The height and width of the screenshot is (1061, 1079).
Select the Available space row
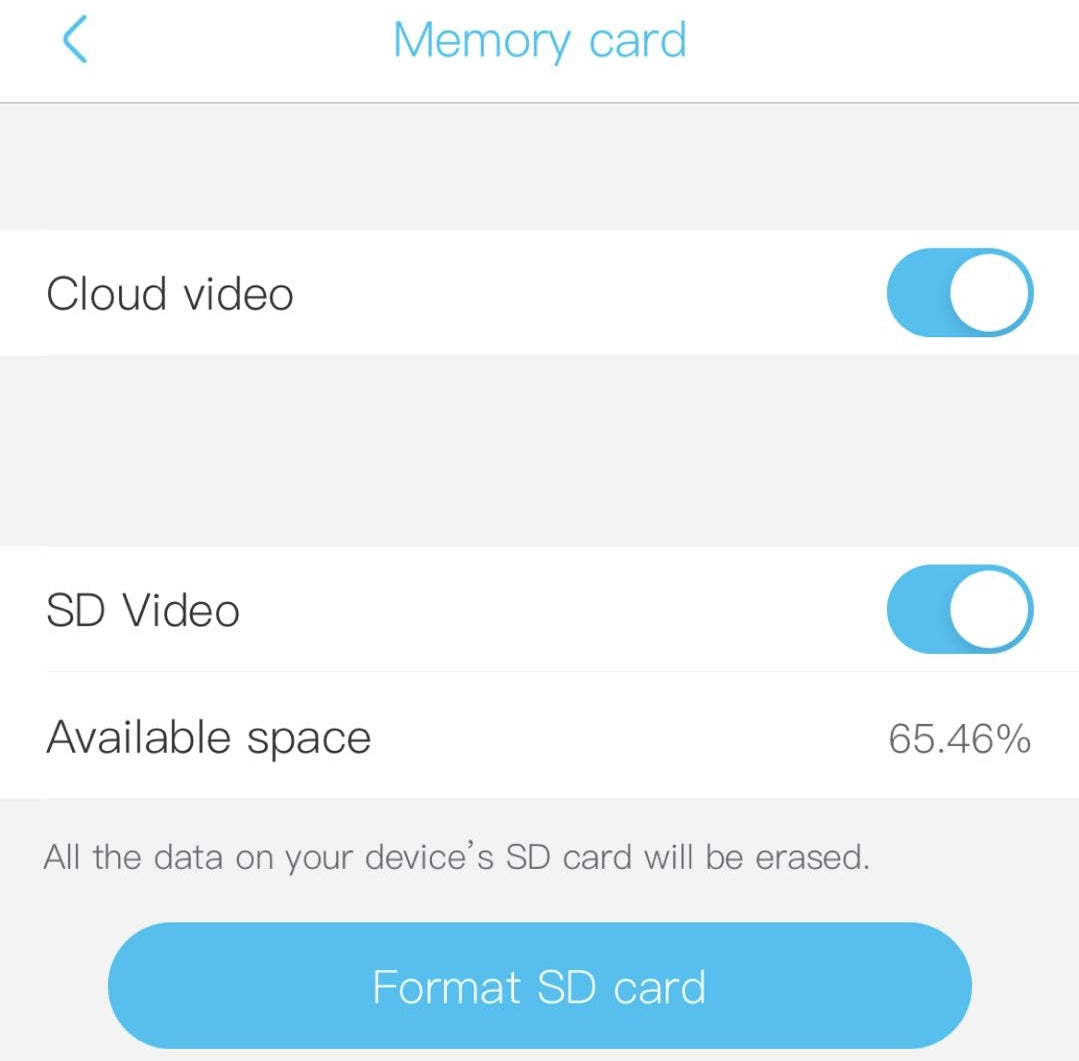(x=540, y=736)
